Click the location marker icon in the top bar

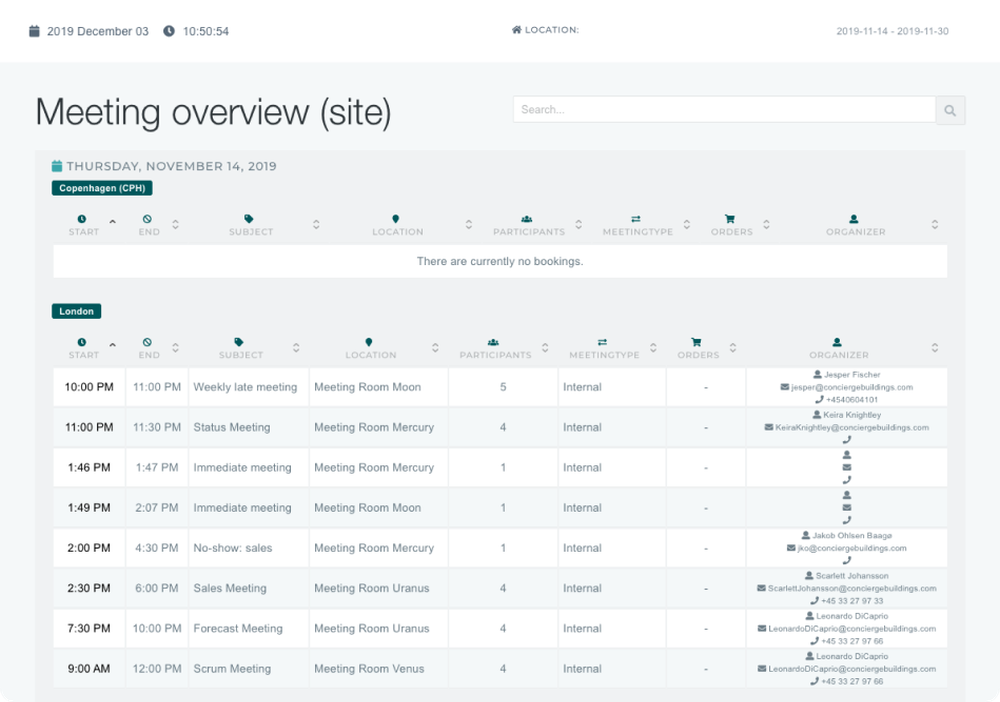[515, 29]
